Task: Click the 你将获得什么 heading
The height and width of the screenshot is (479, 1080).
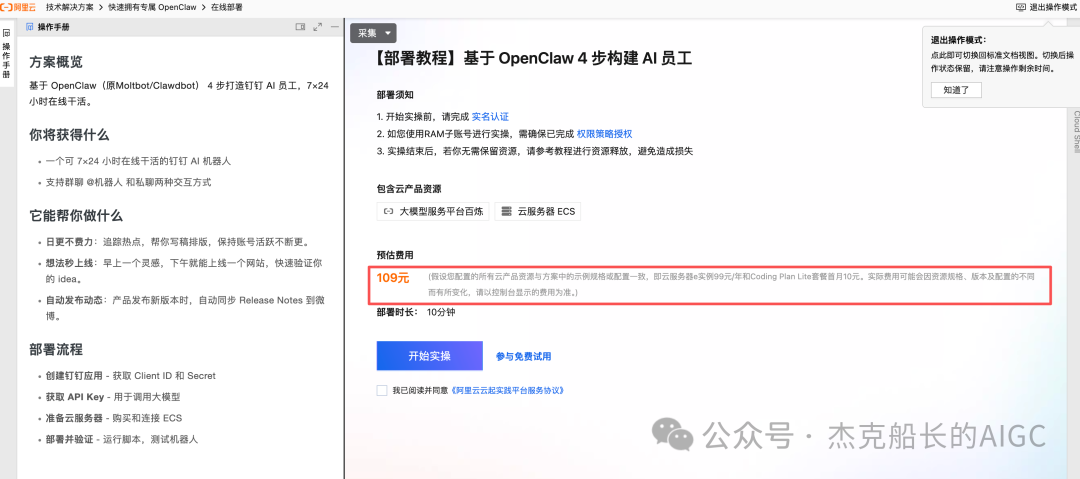Action: [x=69, y=134]
